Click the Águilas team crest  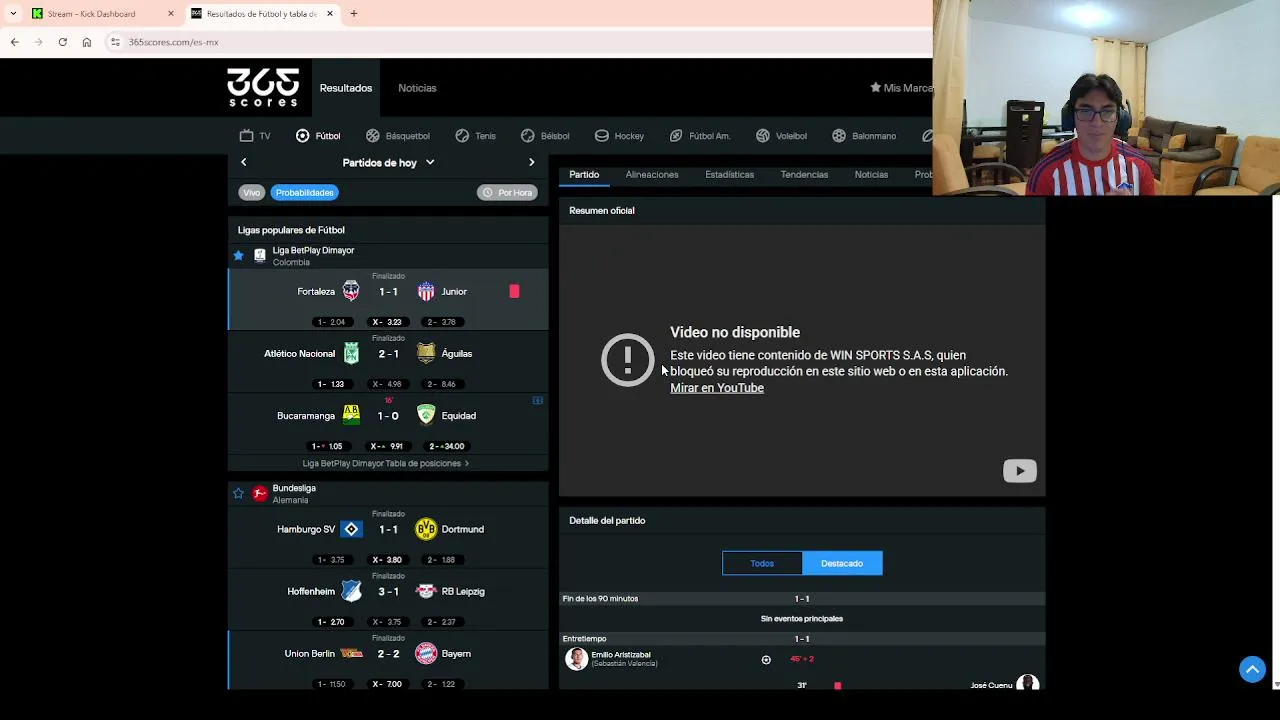click(426, 353)
